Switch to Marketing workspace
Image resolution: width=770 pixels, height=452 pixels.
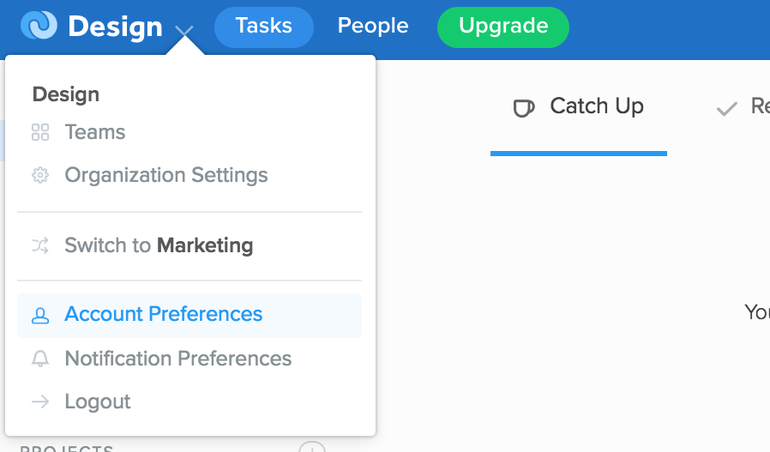(189, 246)
